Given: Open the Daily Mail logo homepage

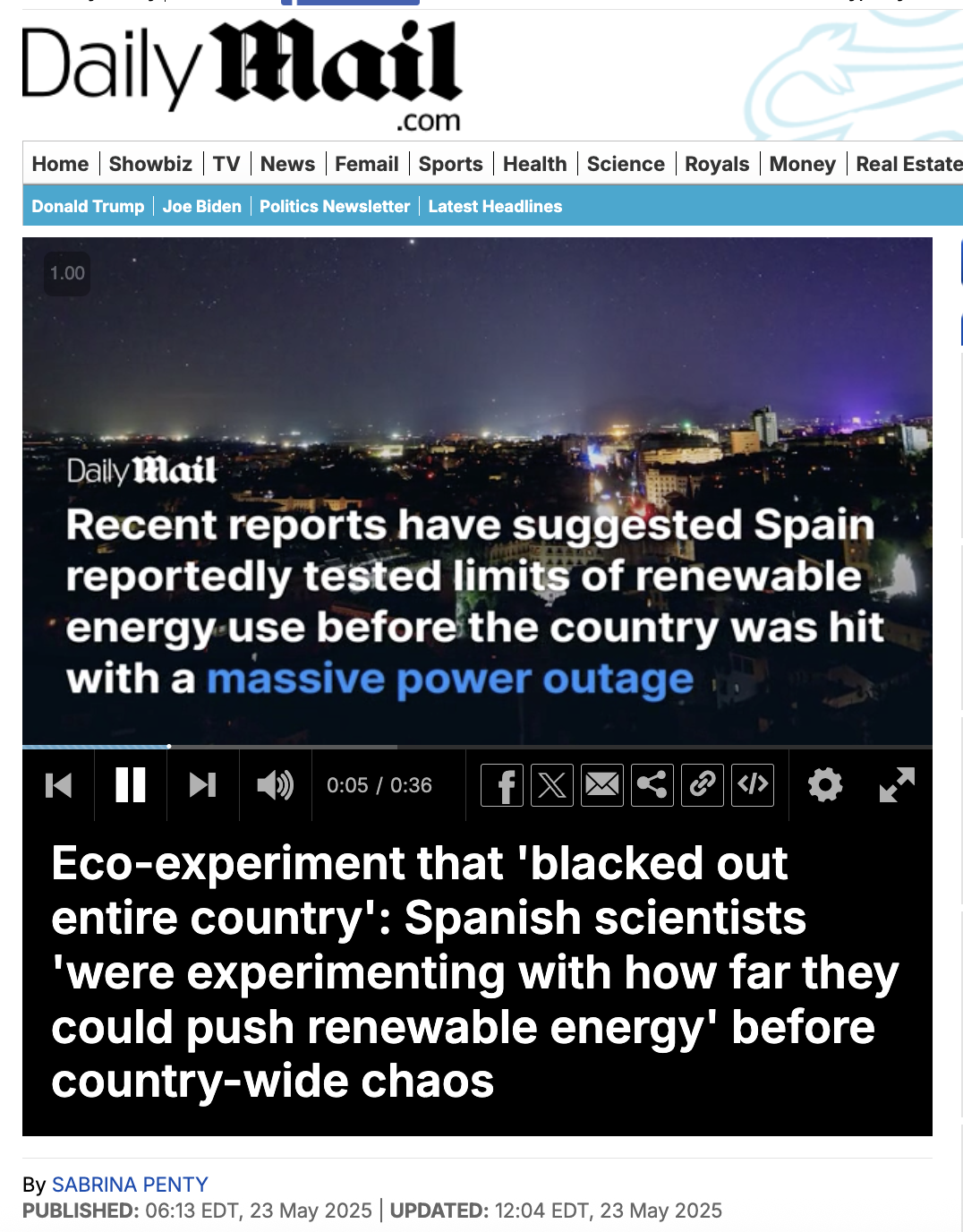Looking at the screenshot, I should [x=242, y=76].
